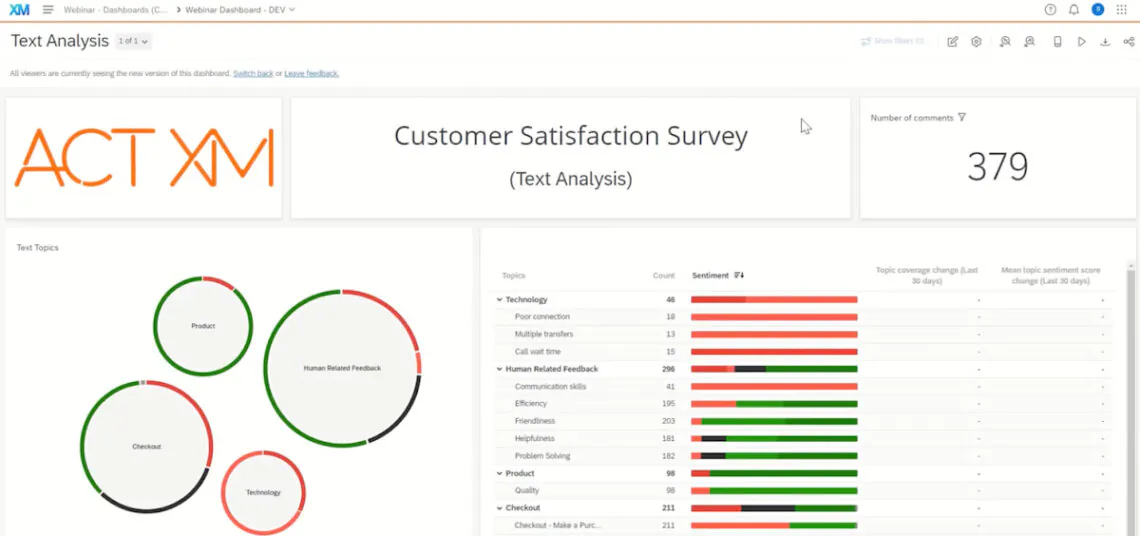Click the Product bubble in Text Topics
The image size is (1140, 536).
click(203, 326)
